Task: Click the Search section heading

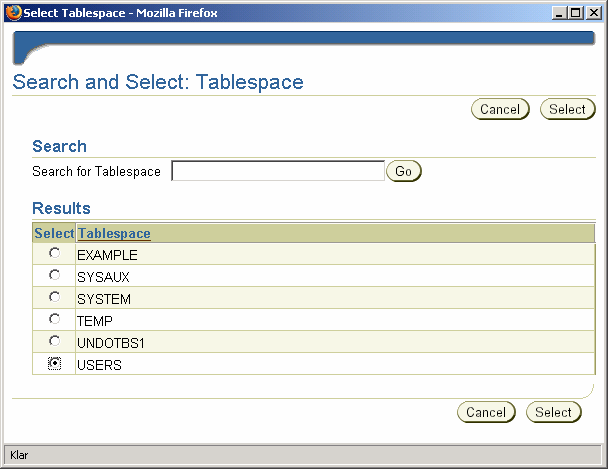Action: coord(59,146)
